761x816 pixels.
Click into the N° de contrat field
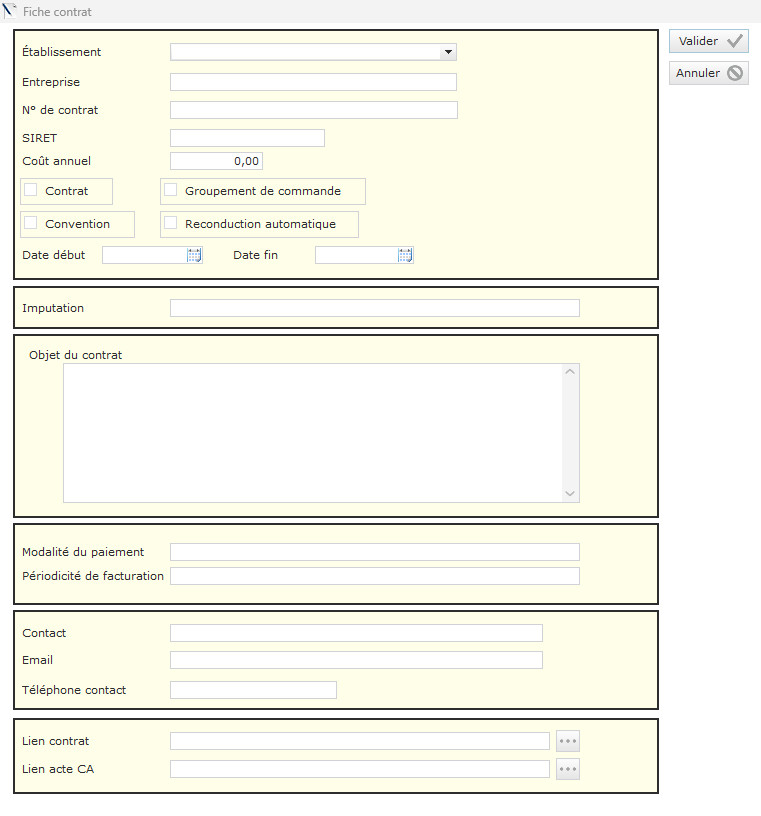point(313,110)
